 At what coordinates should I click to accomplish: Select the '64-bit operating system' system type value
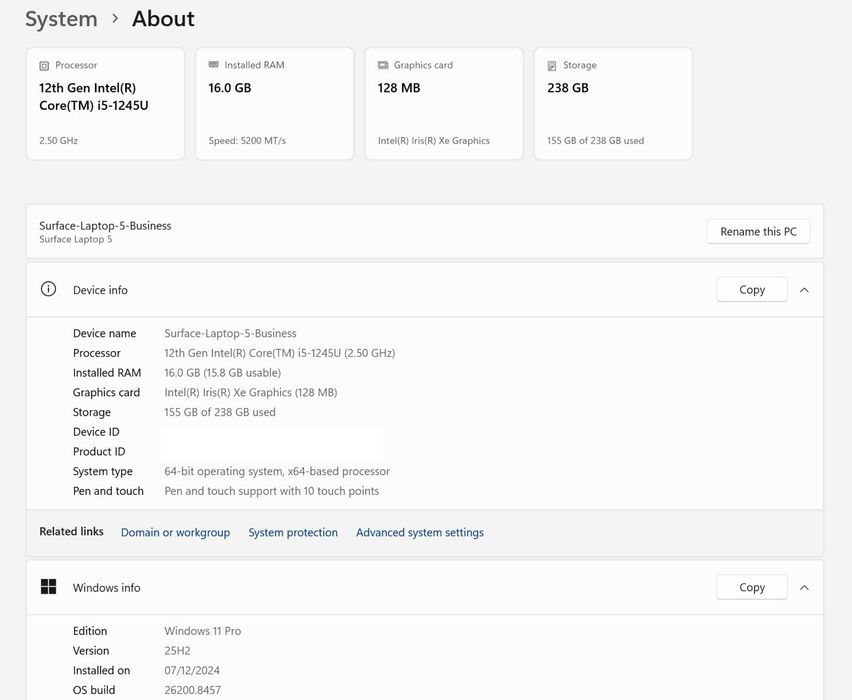(x=277, y=471)
